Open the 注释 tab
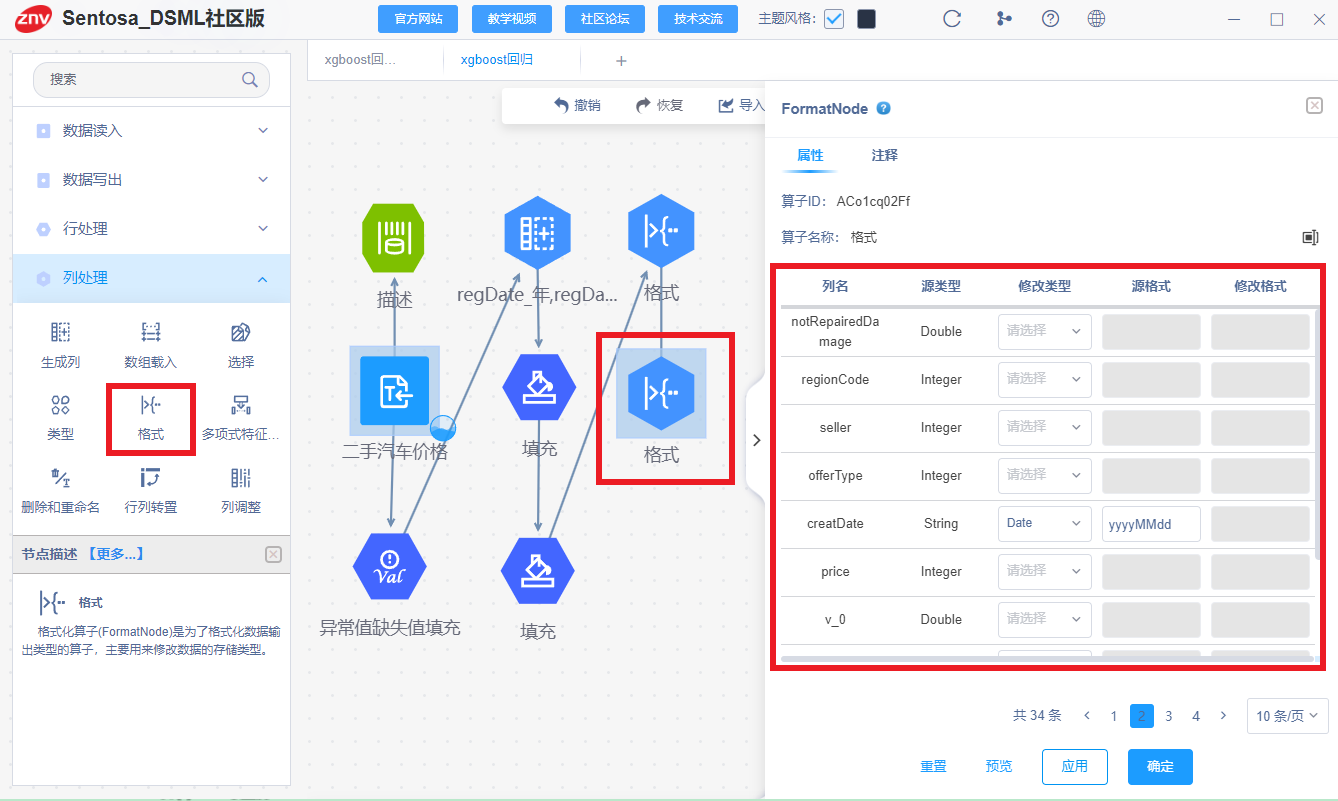This screenshot has height=801, width=1338. [885, 156]
